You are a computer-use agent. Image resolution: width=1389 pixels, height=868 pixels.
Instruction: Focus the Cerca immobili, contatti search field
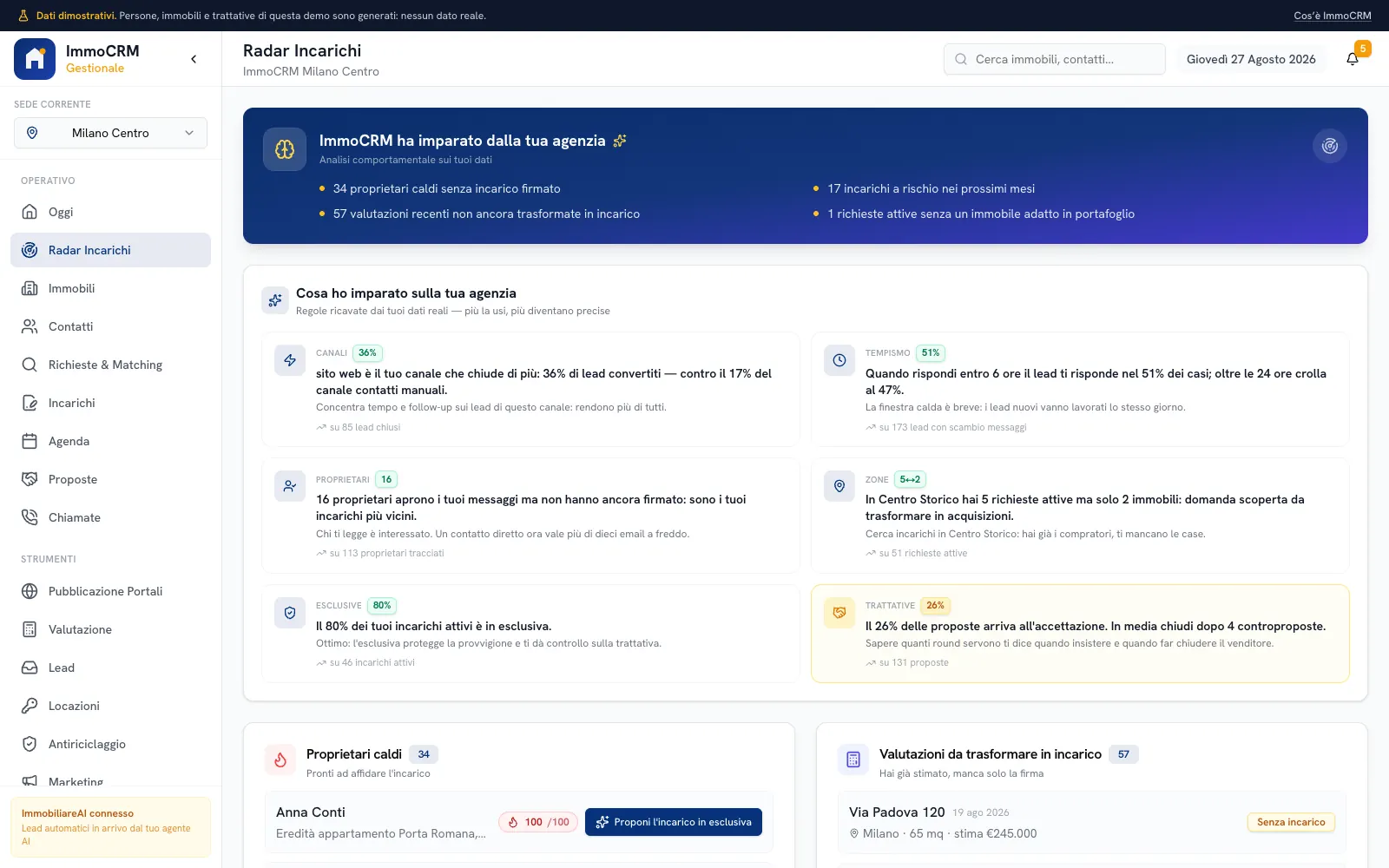(x=1055, y=59)
